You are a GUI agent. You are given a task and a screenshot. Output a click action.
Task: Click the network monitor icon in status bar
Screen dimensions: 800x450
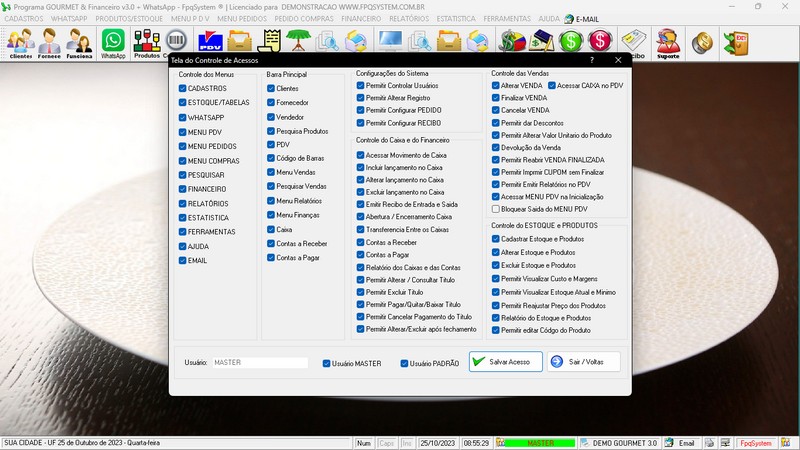[x=725, y=443]
